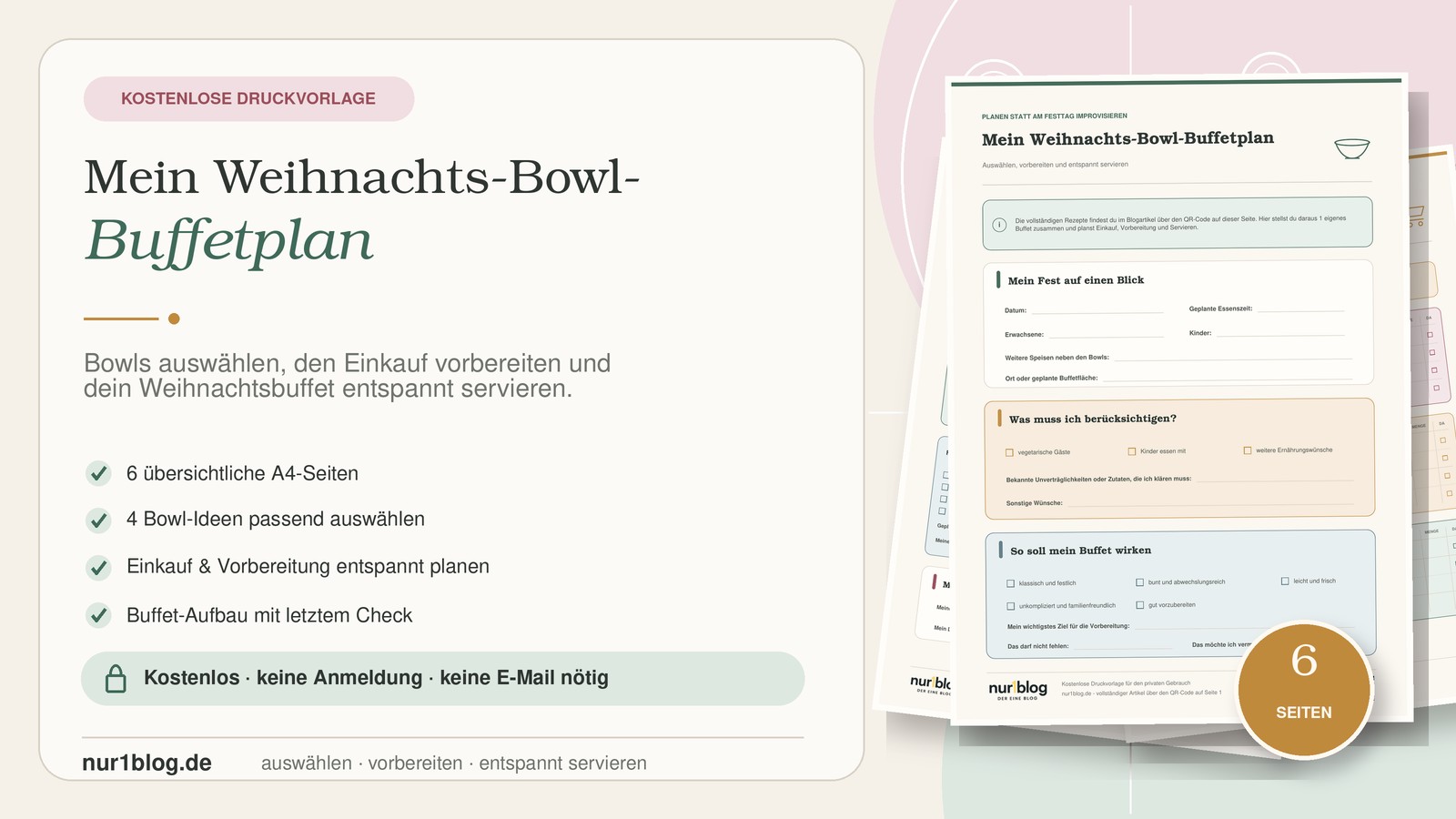The width and height of the screenshot is (1456, 819).
Task: Click the nur1blog logo on the front page footer
Action: (1017, 690)
